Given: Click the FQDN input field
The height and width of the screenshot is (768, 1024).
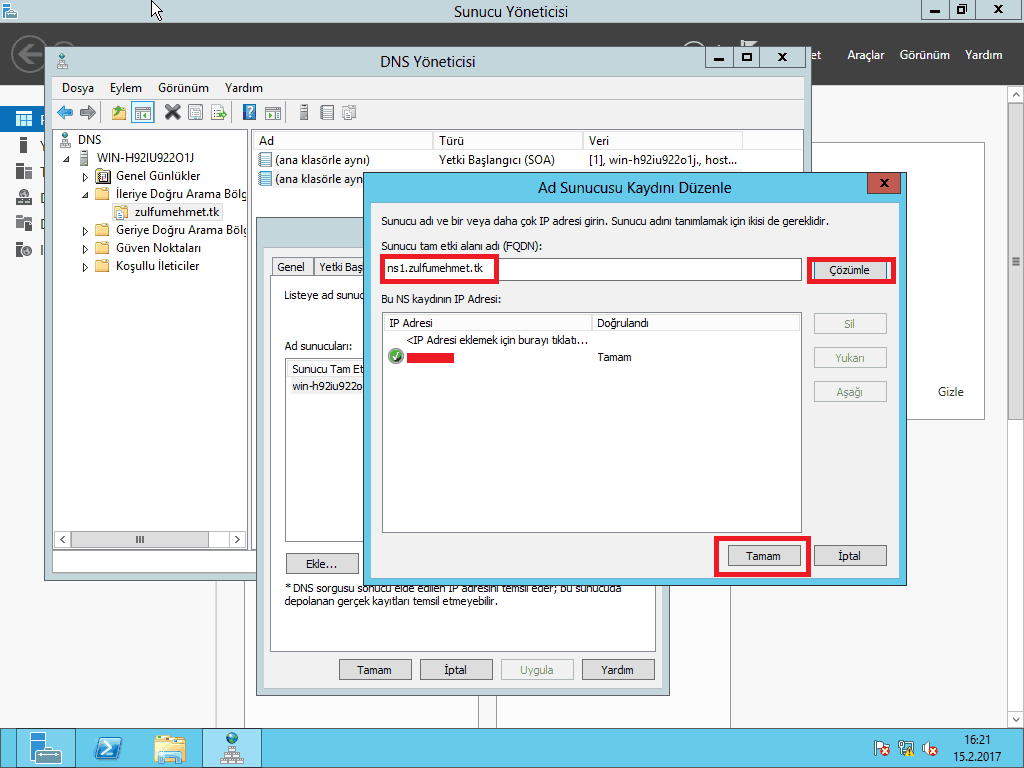Looking at the screenshot, I should pos(591,269).
